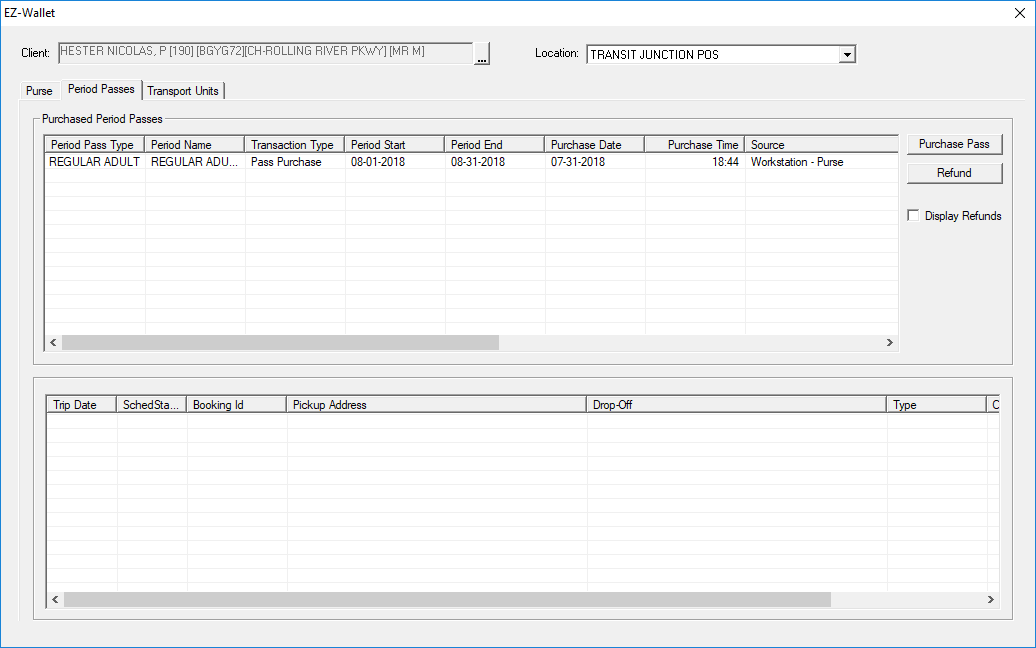This screenshot has height=648, width=1036.
Task: Open the Transport Units tab
Action: coord(183,90)
